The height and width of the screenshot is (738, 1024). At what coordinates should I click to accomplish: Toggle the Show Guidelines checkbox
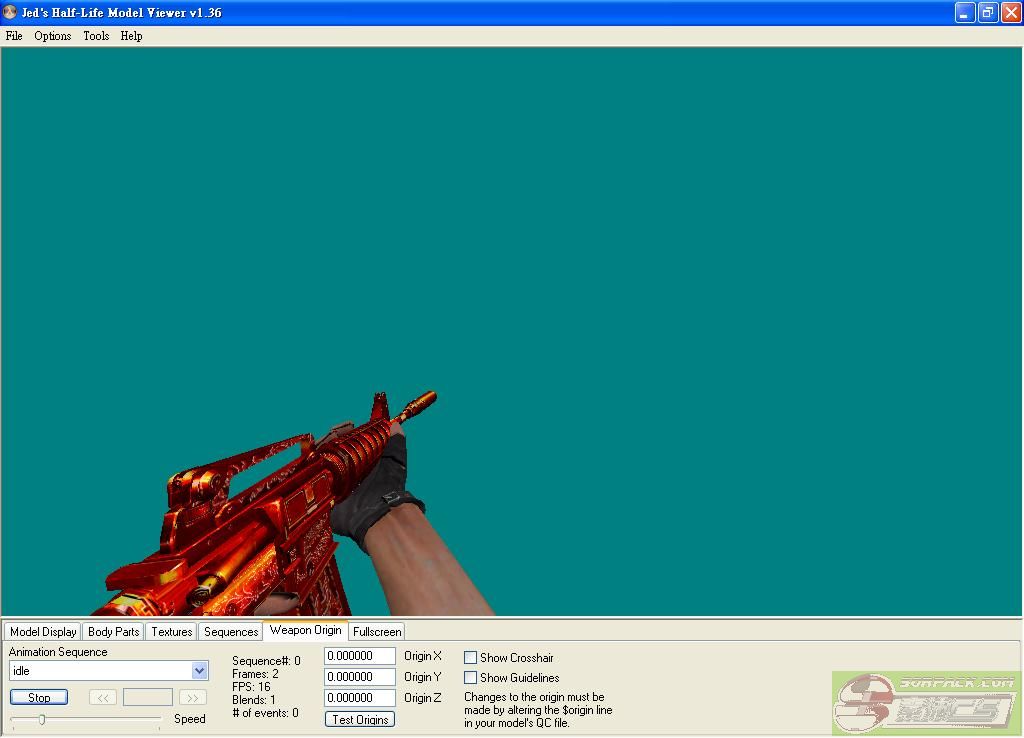[x=470, y=678]
